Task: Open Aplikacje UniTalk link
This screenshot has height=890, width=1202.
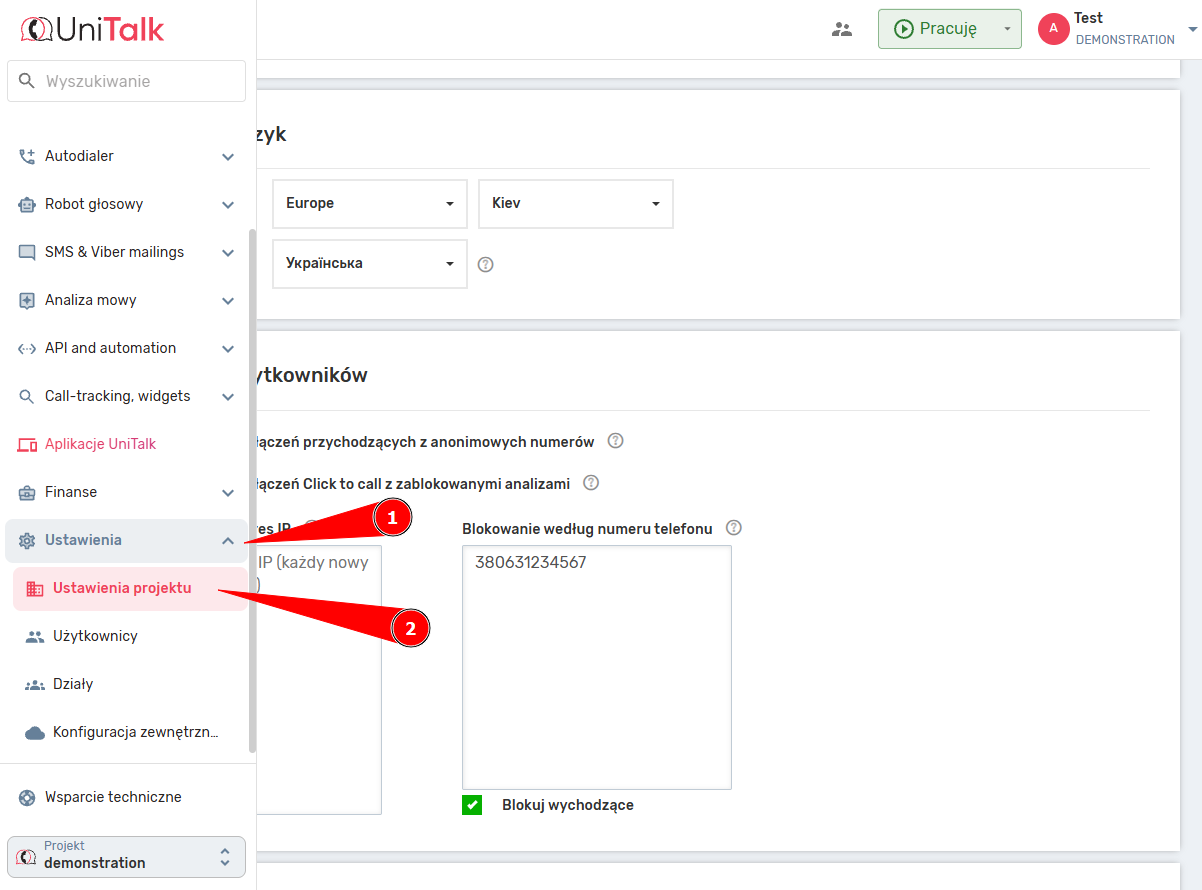Action: tap(100, 444)
